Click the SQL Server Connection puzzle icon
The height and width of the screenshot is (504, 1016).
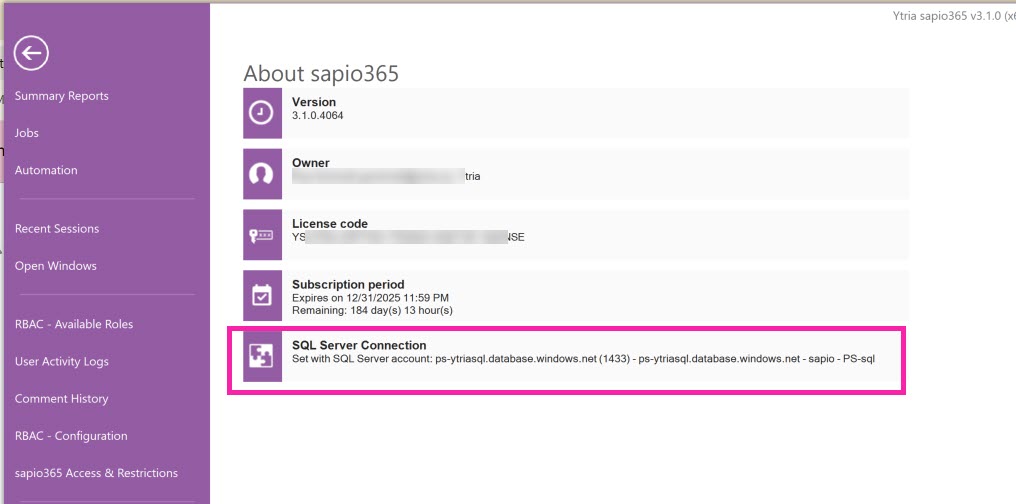point(261,357)
